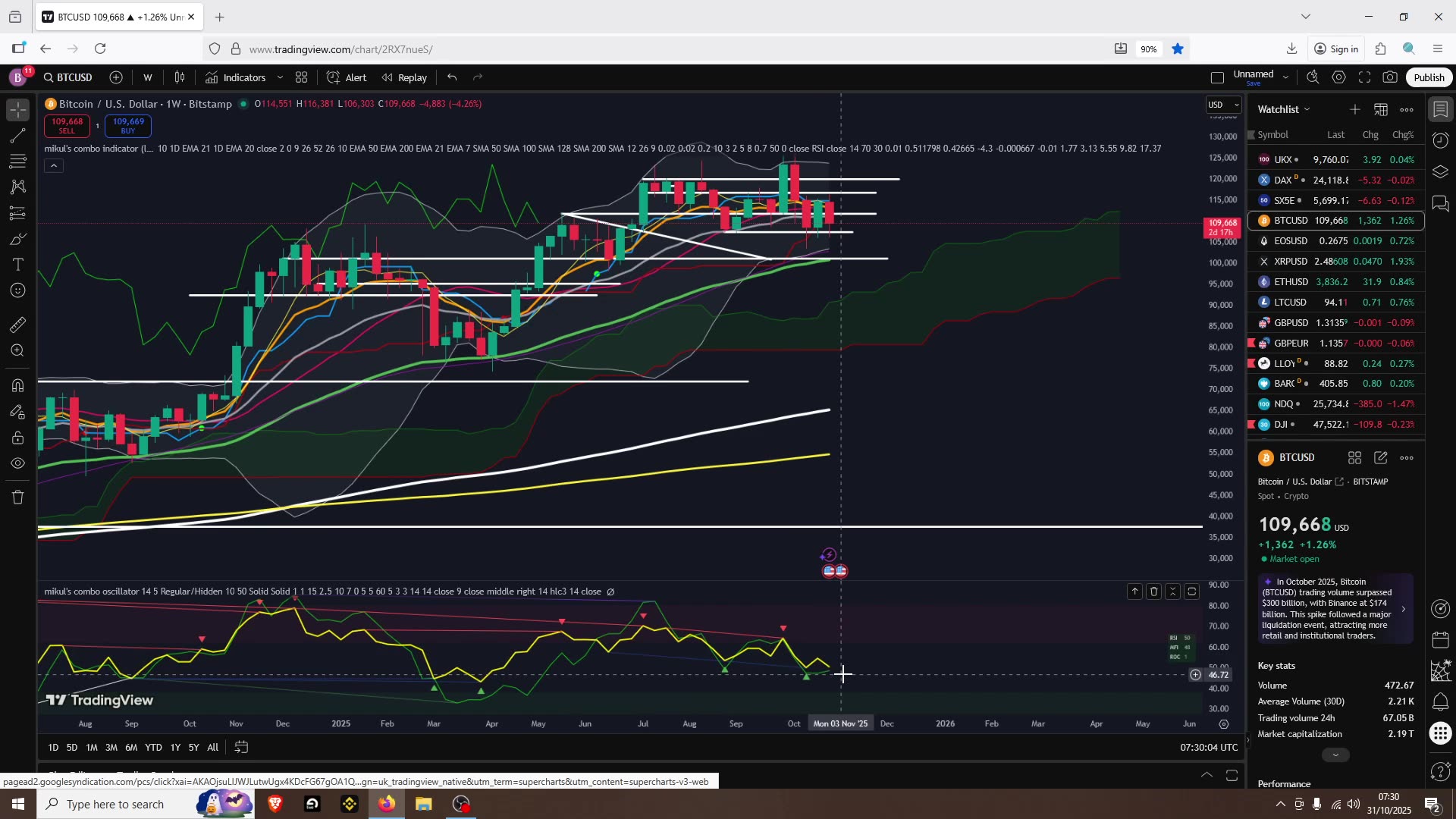1456x819 pixels.
Task: Open the USD currency dropdown on price axis
Action: [x=1222, y=105]
